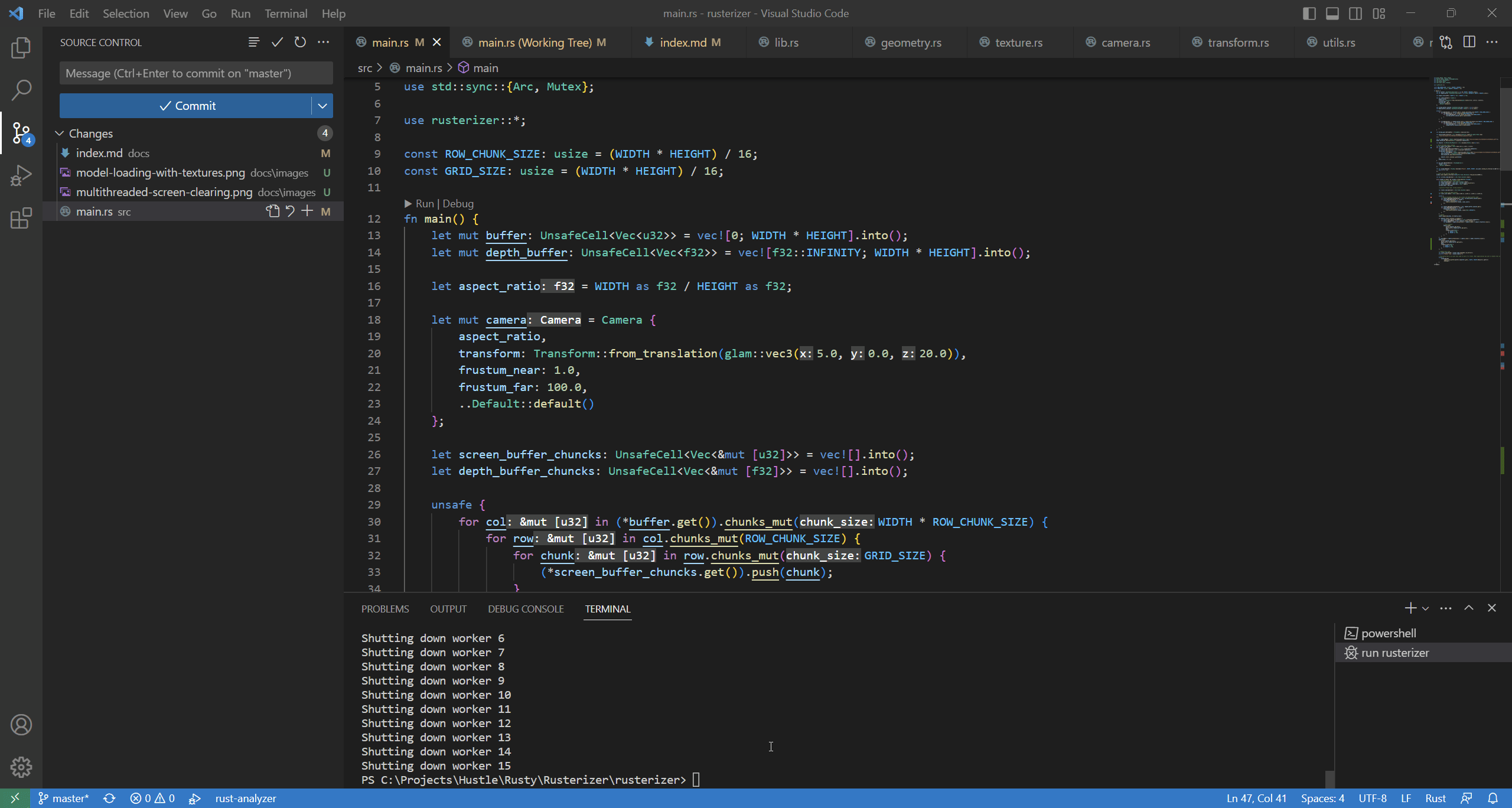
Task: Refresh the source control panel
Action: (300, 42)
